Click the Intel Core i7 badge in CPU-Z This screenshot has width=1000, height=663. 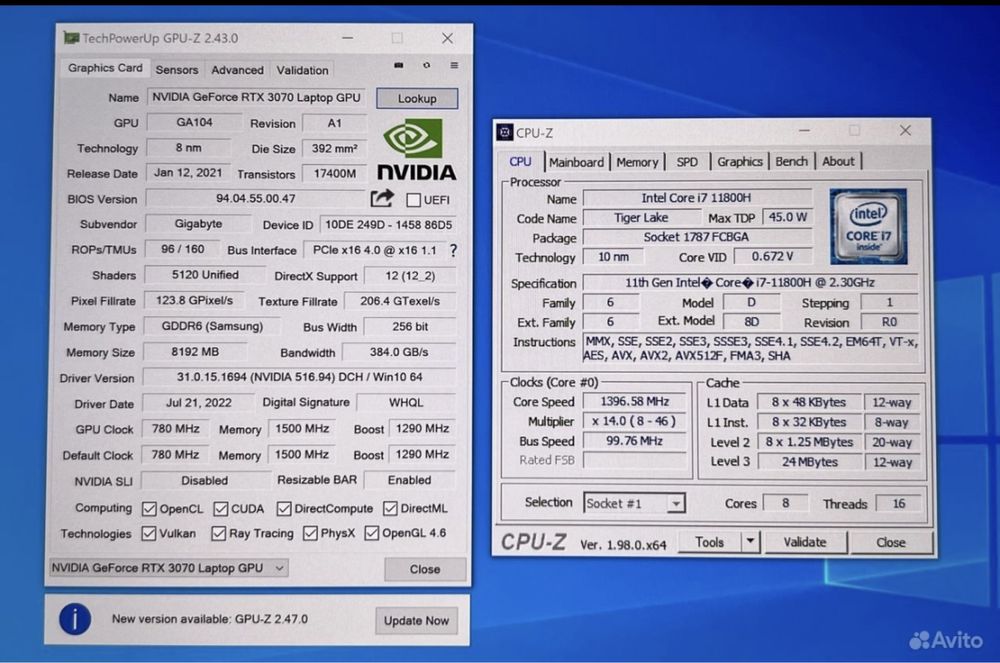(868, 227)
